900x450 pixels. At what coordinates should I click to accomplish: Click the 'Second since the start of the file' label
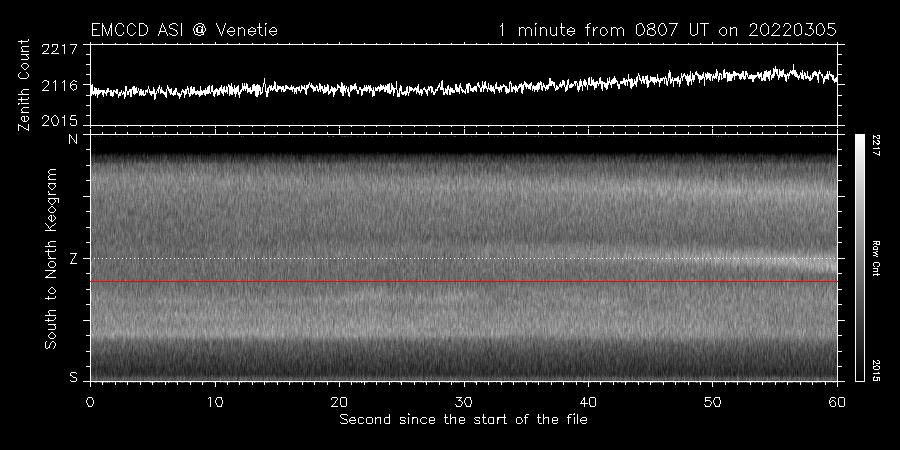click(x=463, y=420)
